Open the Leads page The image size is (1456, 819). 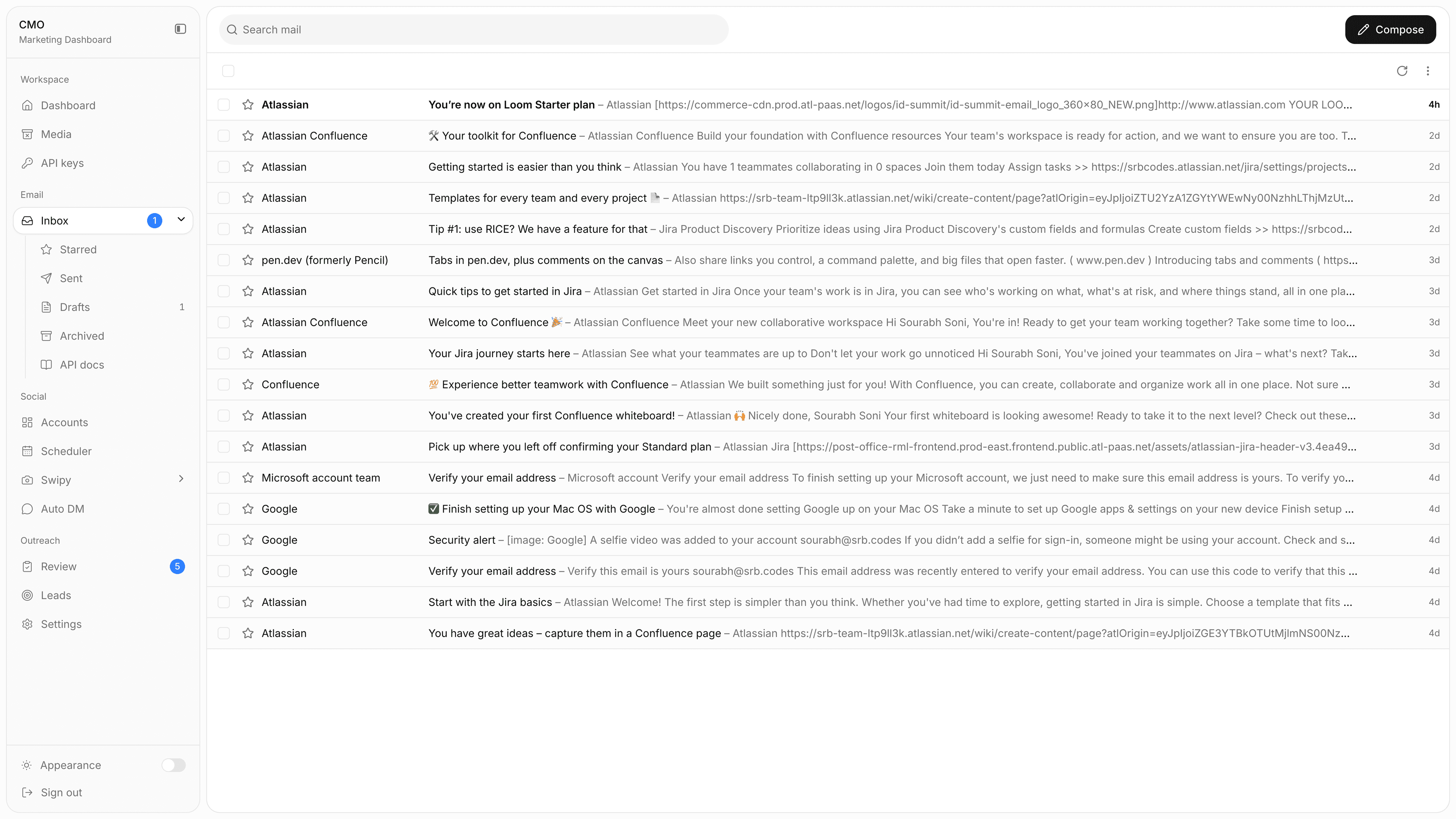[103, 595]
